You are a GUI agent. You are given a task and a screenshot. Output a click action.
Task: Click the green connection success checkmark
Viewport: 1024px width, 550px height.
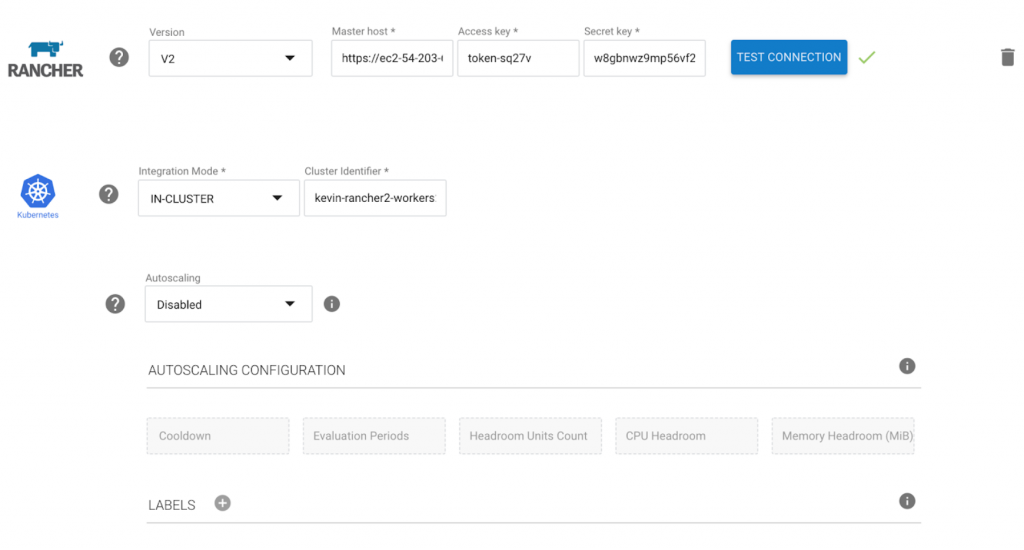[867, 58]
